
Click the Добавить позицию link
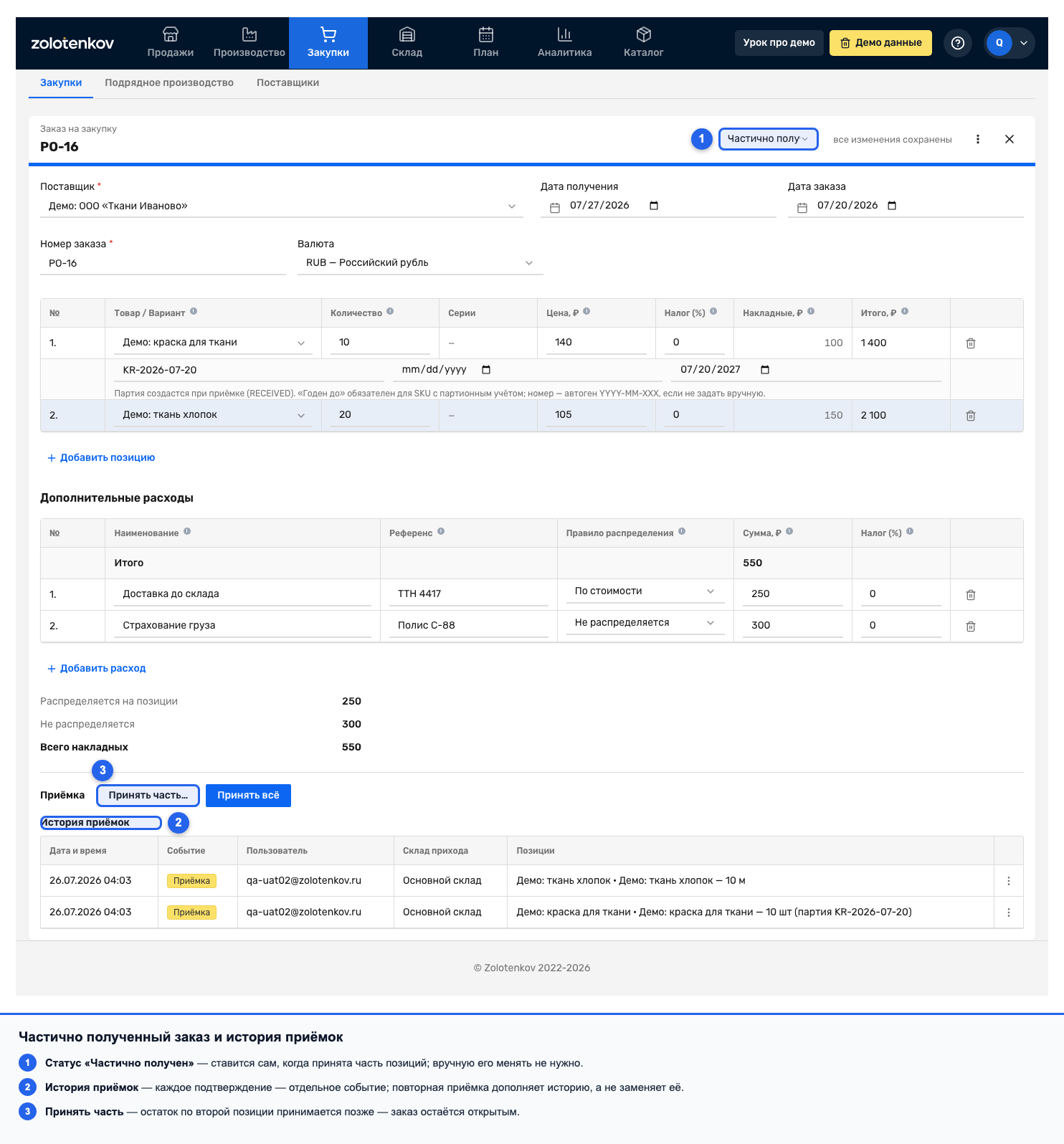click(101, 458)
